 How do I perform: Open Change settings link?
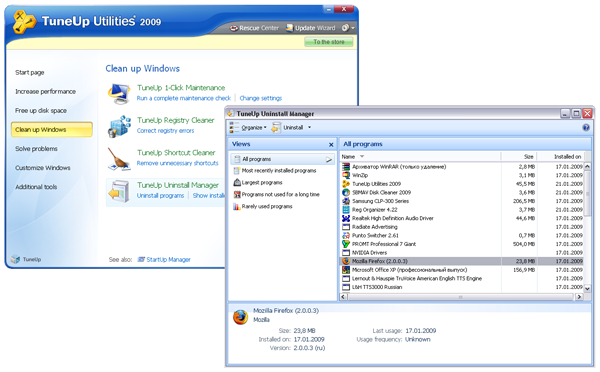click(261, 98)
